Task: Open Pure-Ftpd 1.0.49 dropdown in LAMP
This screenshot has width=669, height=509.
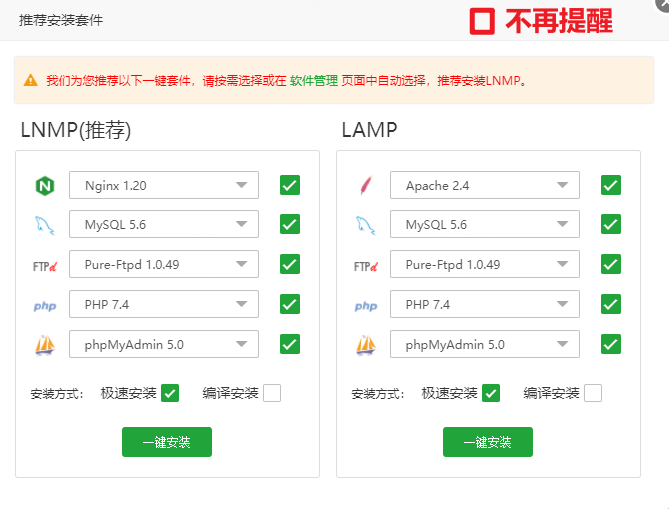Action: (485, 264)
